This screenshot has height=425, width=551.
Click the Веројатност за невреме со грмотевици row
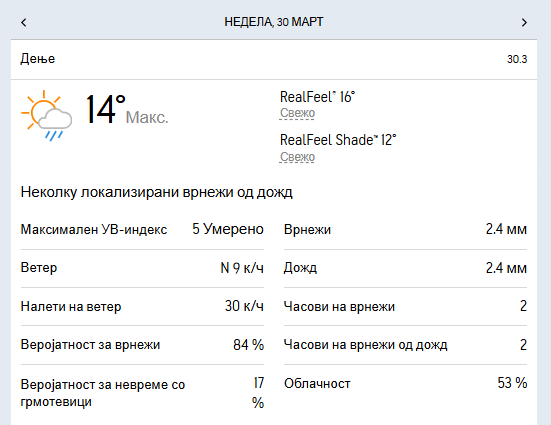[142, 393]
